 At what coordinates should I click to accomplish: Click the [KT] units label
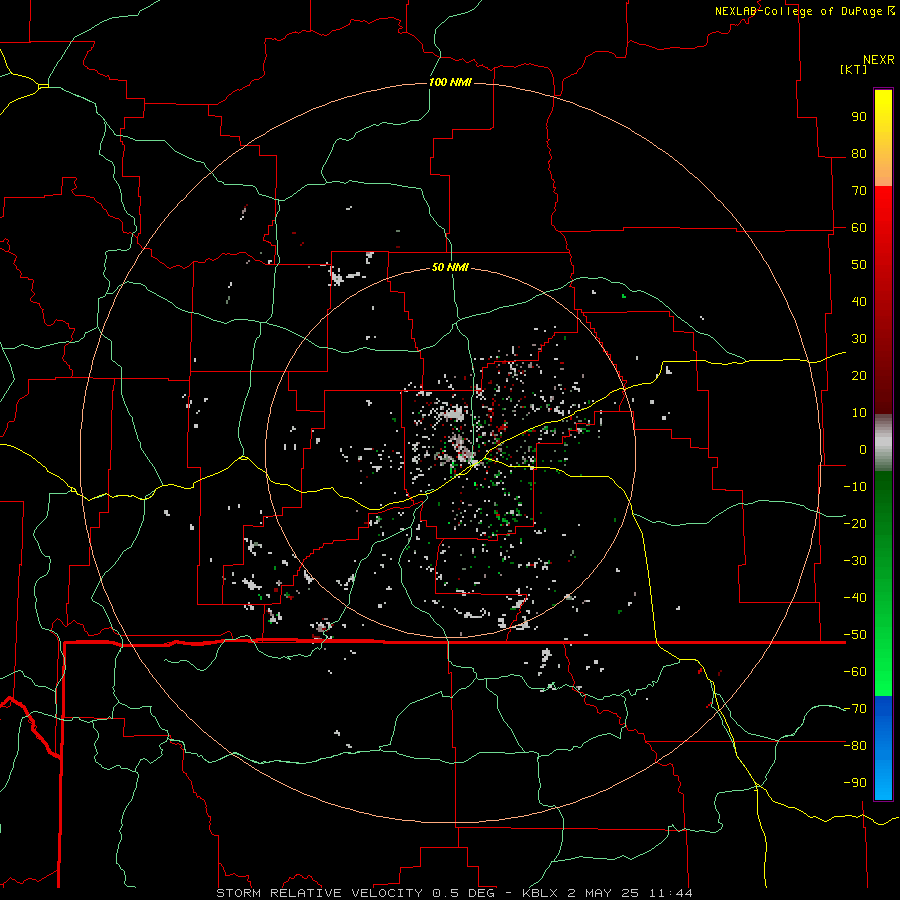854,69
